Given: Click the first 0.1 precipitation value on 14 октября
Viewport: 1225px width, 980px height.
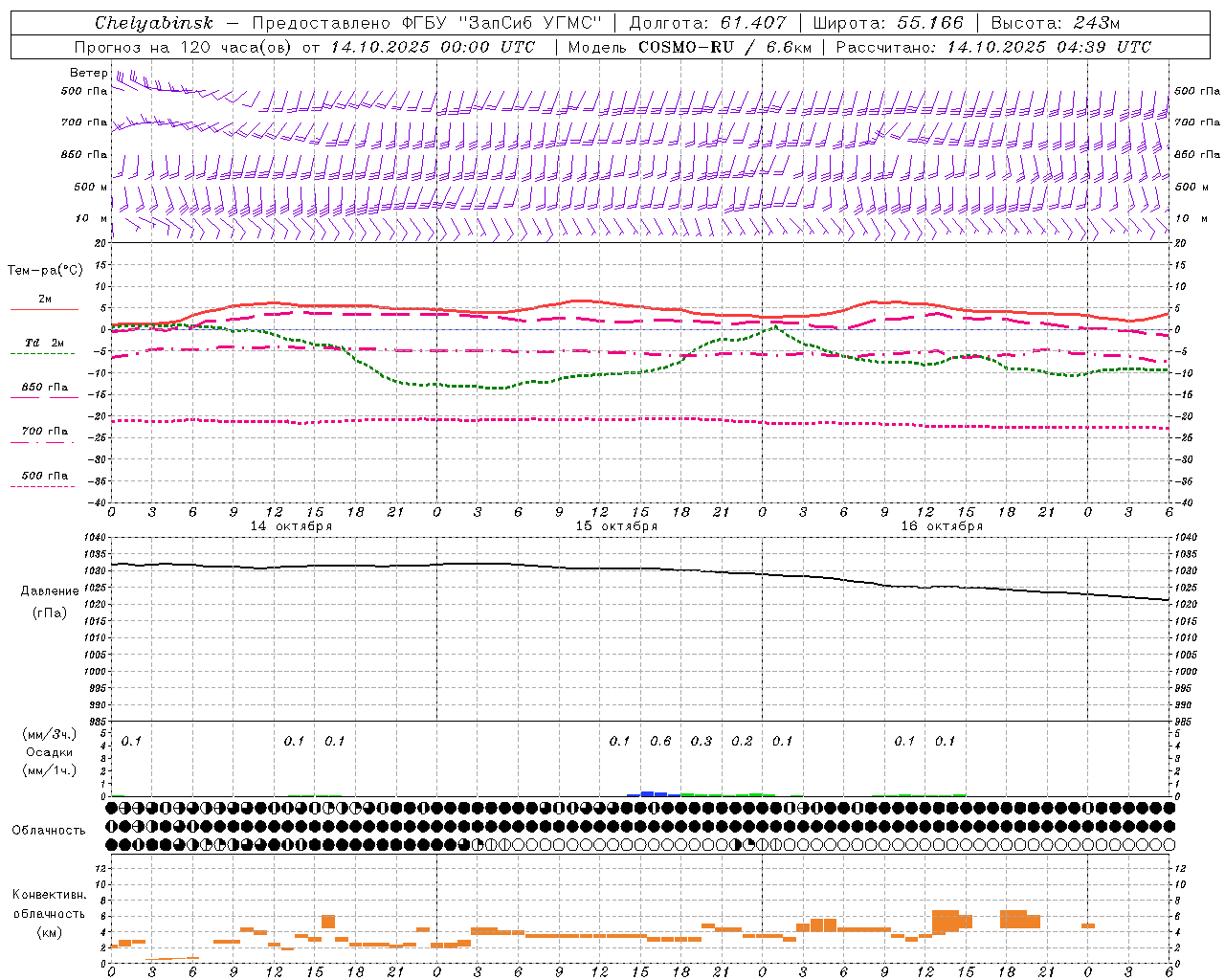Looking at the screenshot, I should coord(131,741).
